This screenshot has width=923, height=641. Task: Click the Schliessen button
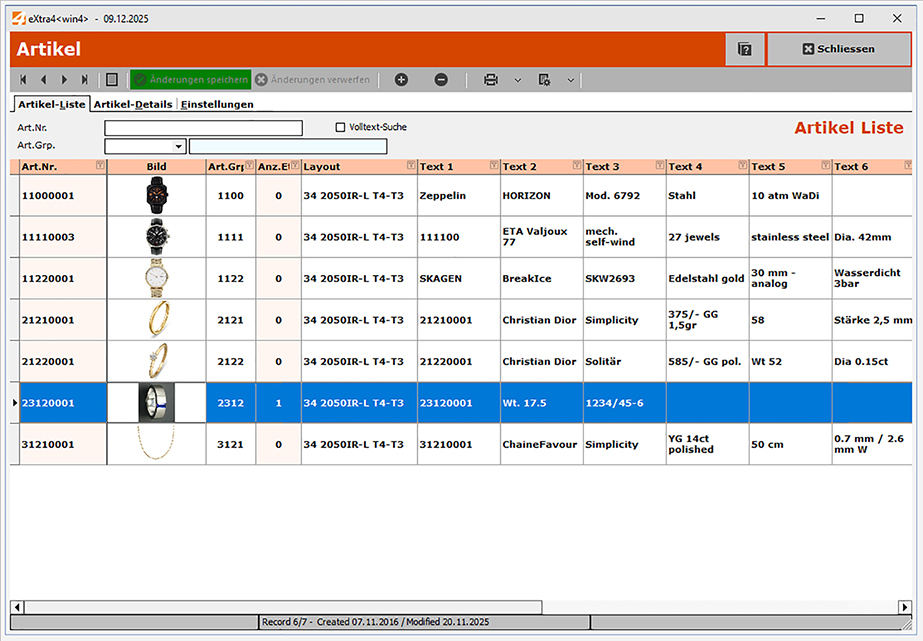pos(838,49)
